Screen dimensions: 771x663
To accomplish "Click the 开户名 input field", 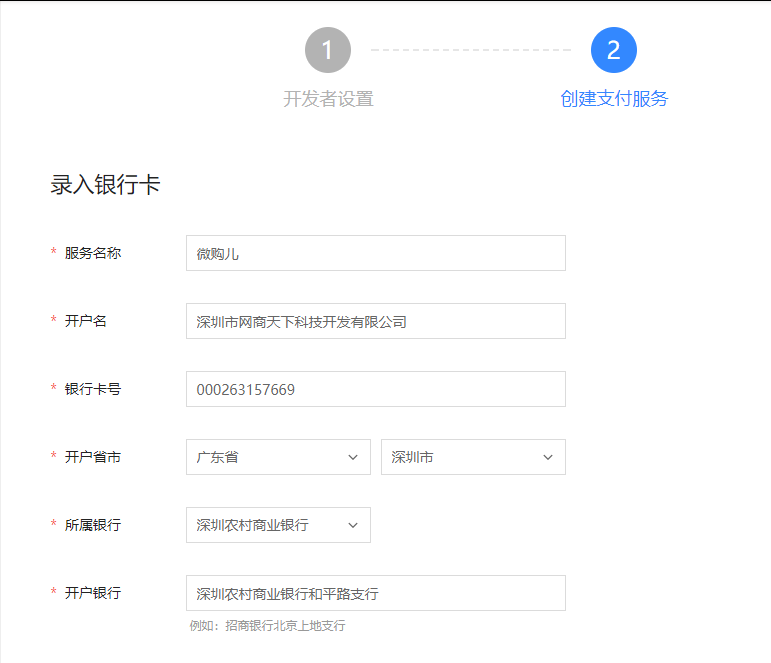I will click(376, 321).
